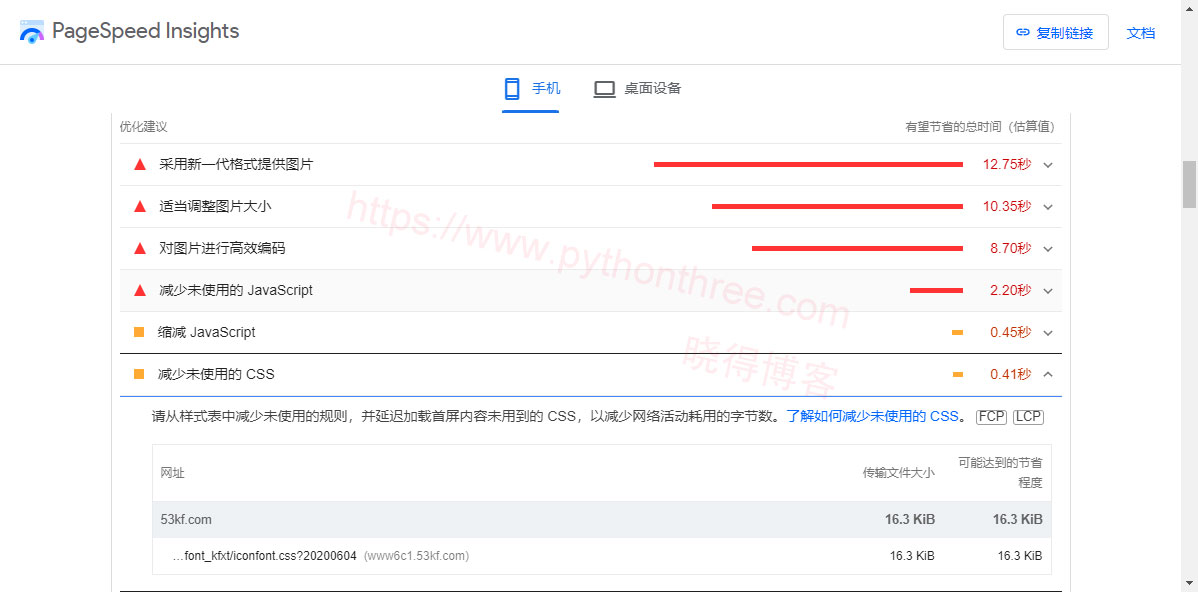Click the 减少未使用的 JavaScript audit title
The height and width of the screenshot is (592, 1198).
pos(236,290)
